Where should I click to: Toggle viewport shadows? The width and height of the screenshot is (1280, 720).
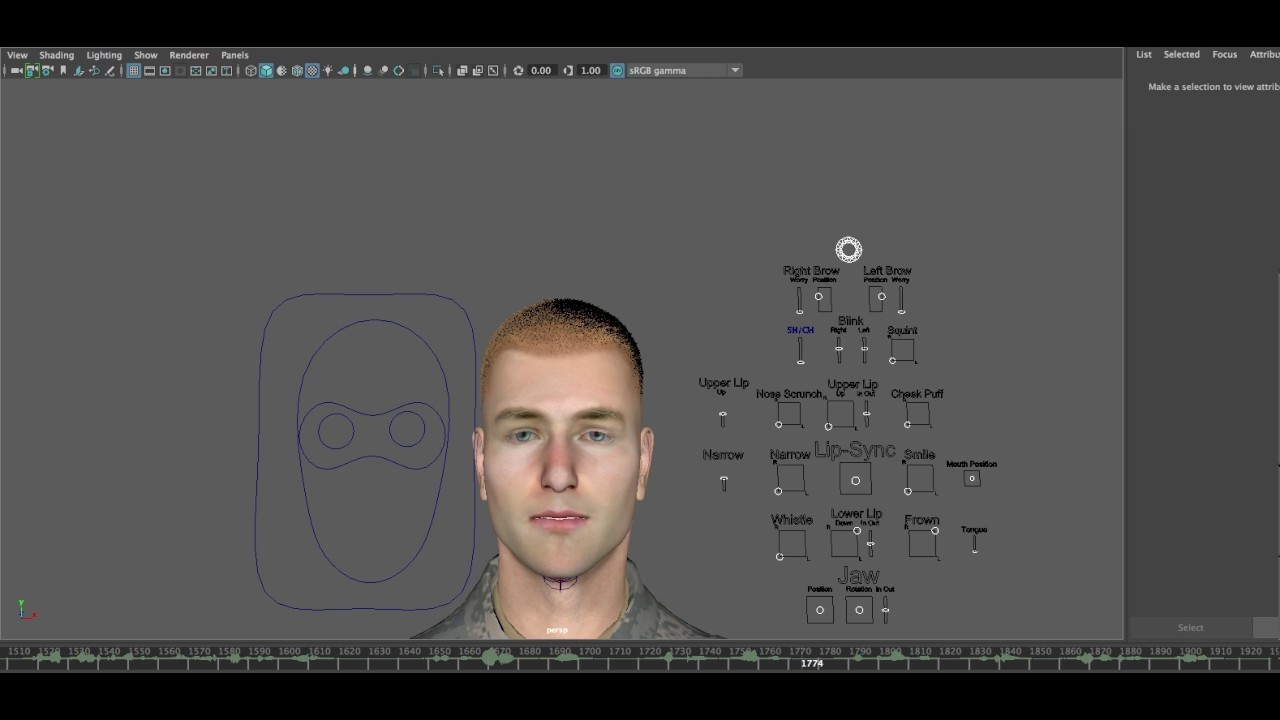pyautogui.click(x=343, y=70)
